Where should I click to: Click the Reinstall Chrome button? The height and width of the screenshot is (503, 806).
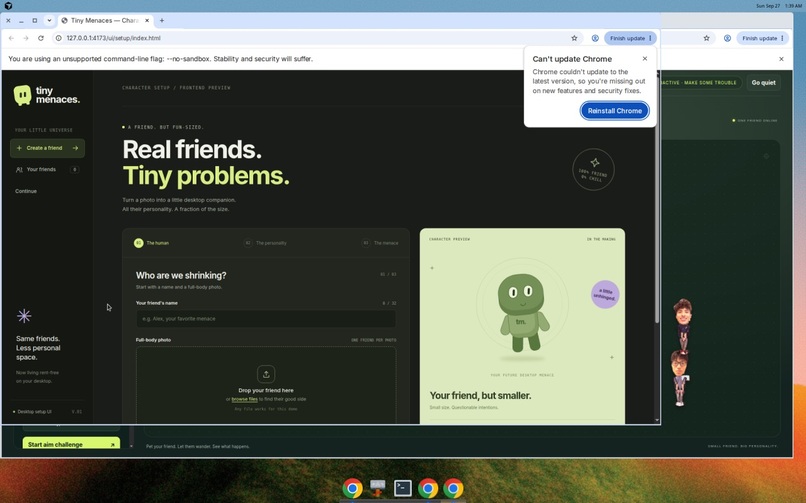[615, 111]
